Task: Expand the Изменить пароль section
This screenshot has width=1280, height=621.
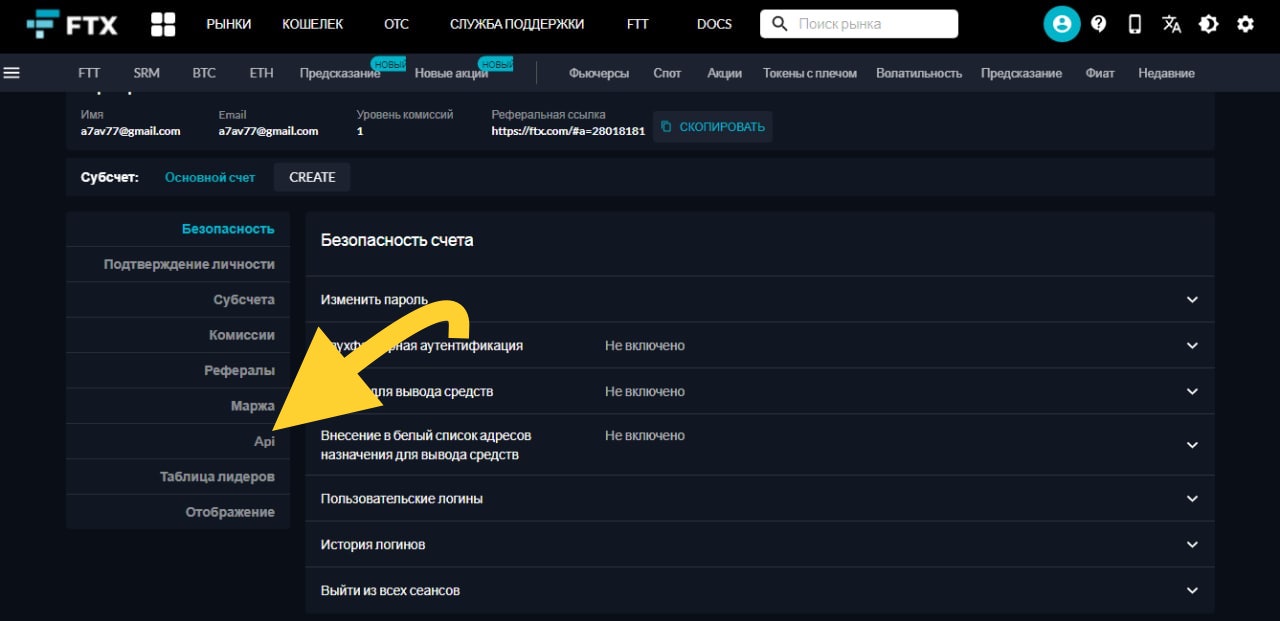Action: coord(1191,299)
